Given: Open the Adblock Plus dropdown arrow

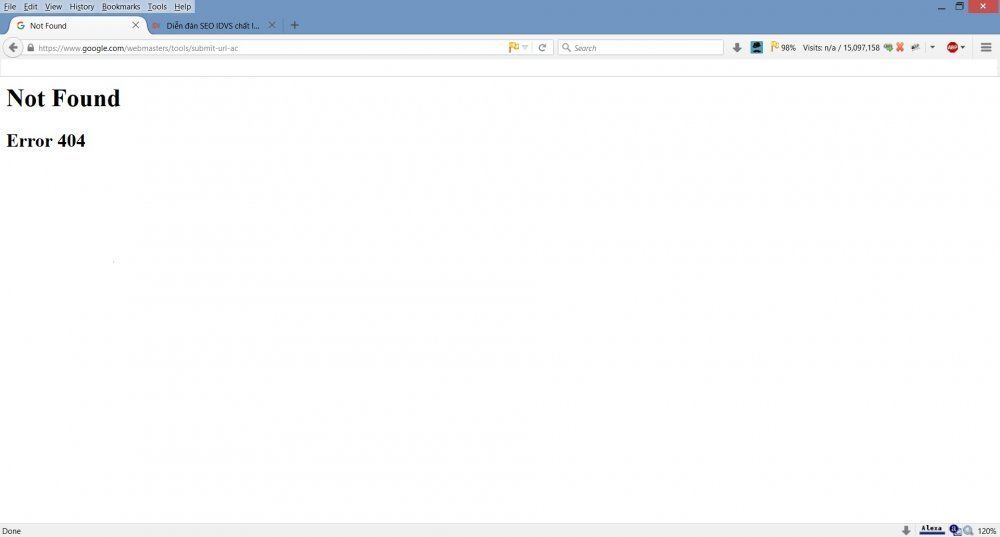Looking at the screenshot, I should pyautogui.click(x=962, y=48).
